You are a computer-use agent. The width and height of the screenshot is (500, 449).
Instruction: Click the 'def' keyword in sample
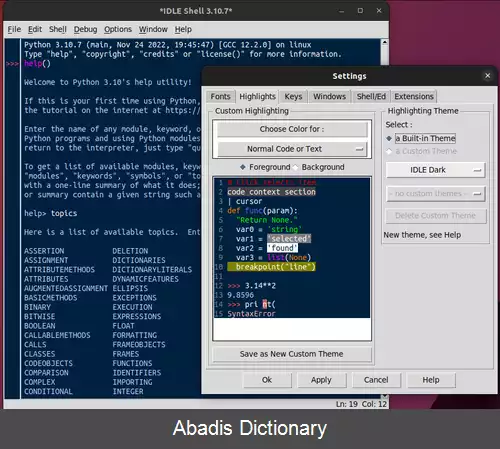pos(234,211)
